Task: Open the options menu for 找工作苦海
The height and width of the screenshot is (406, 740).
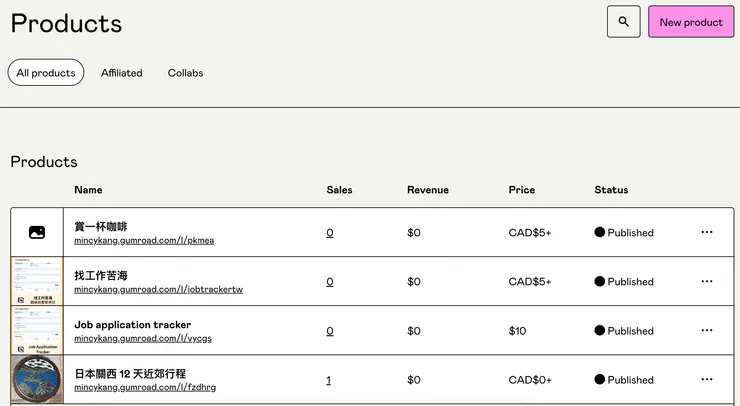Action: 707,281
